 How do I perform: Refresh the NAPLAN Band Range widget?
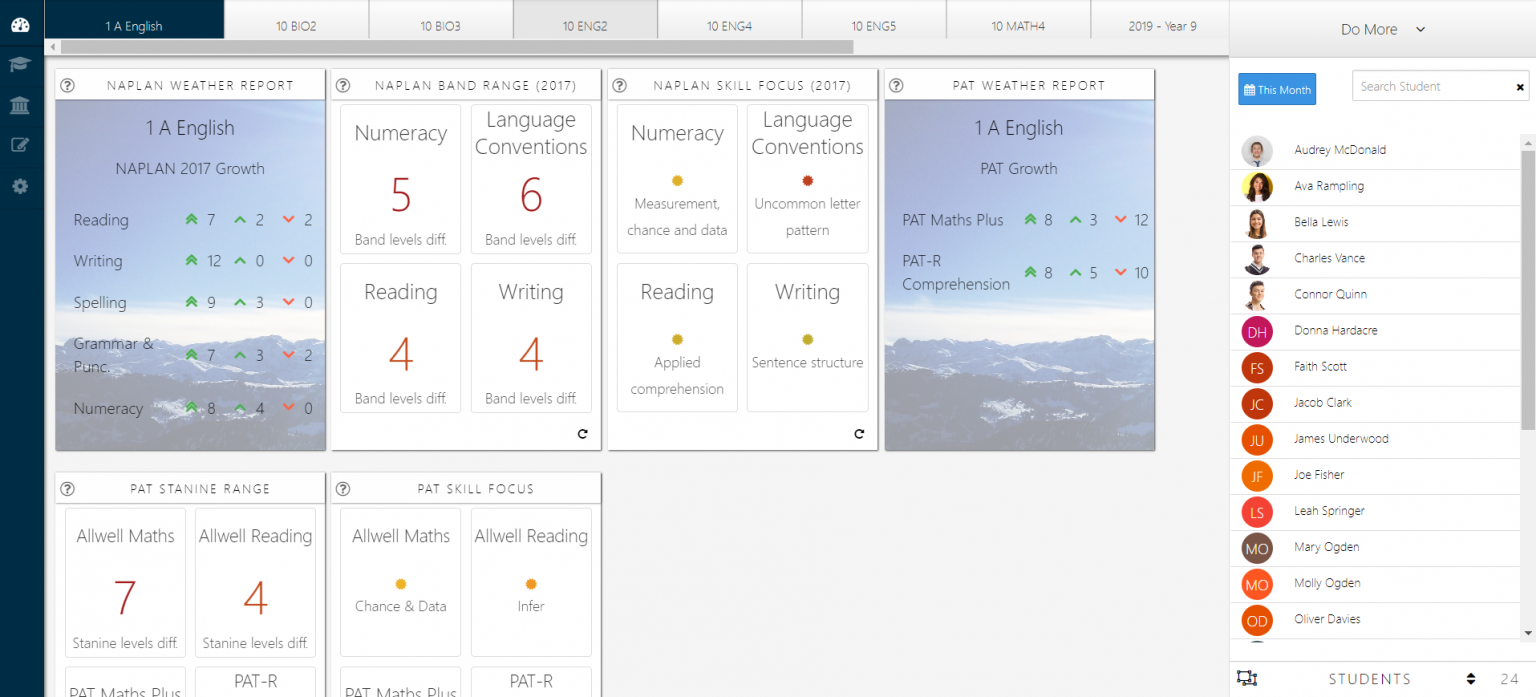click(x=582, y=434)
